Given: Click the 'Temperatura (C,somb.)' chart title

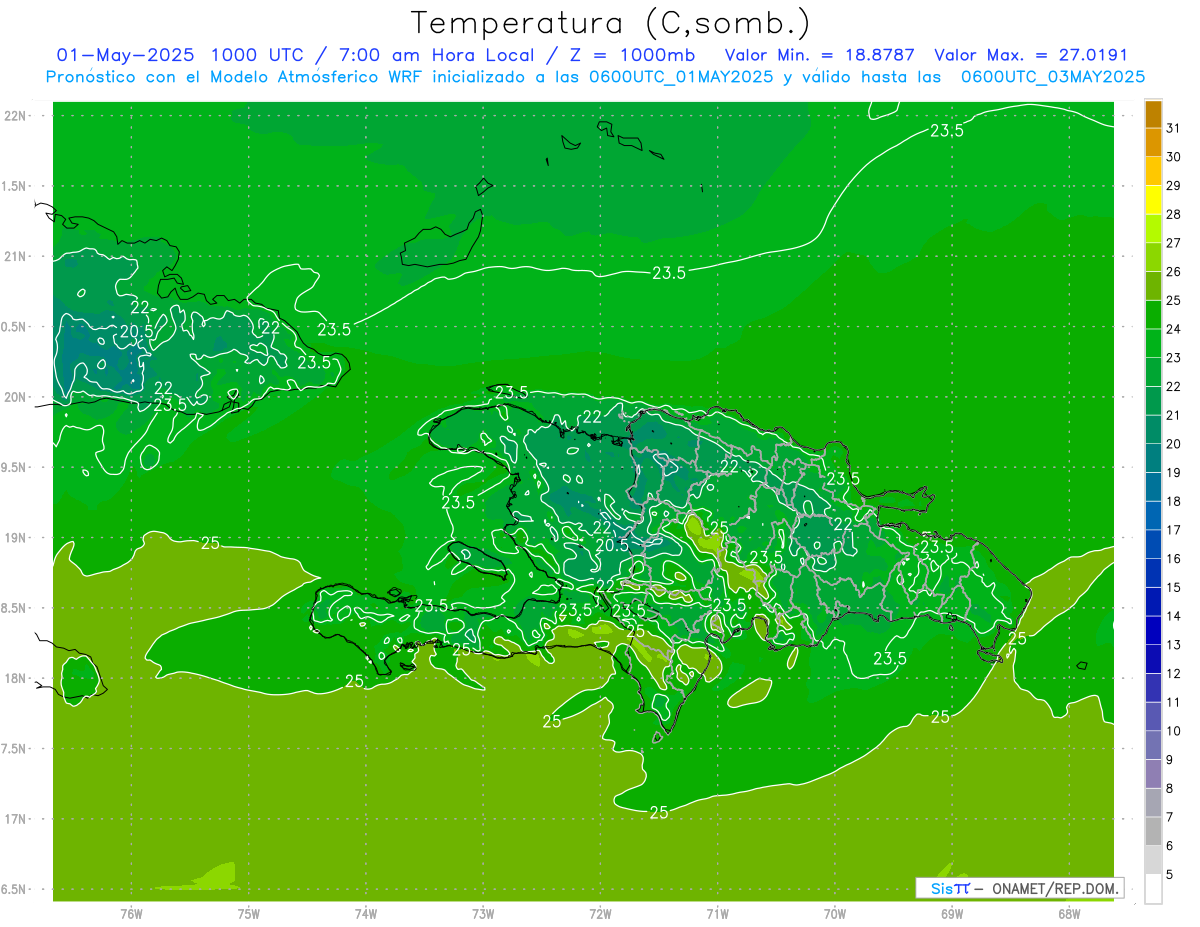Looking at the screenshot, I should 610,23.
